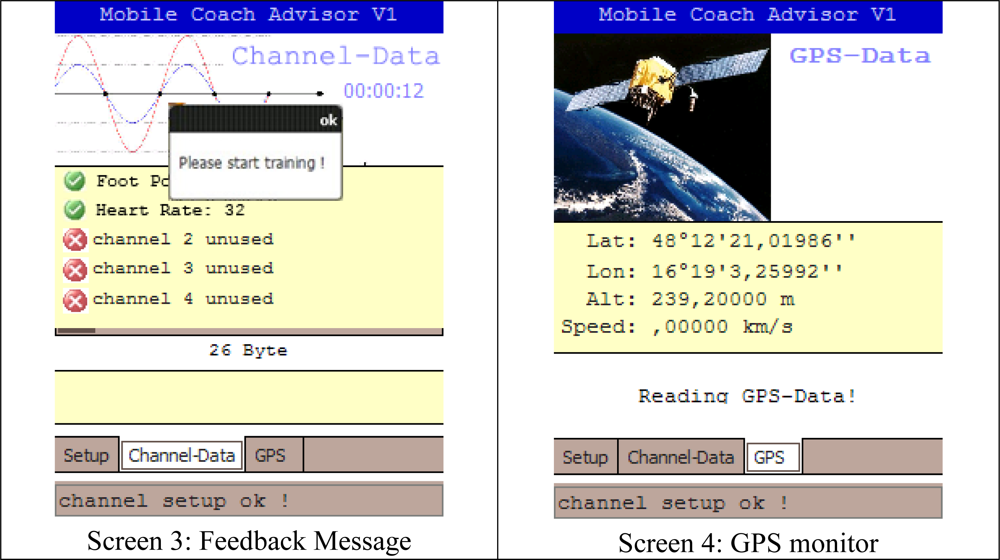
Task: Switch to the GPS tab in Screen 3
Action: click(270, 456)
